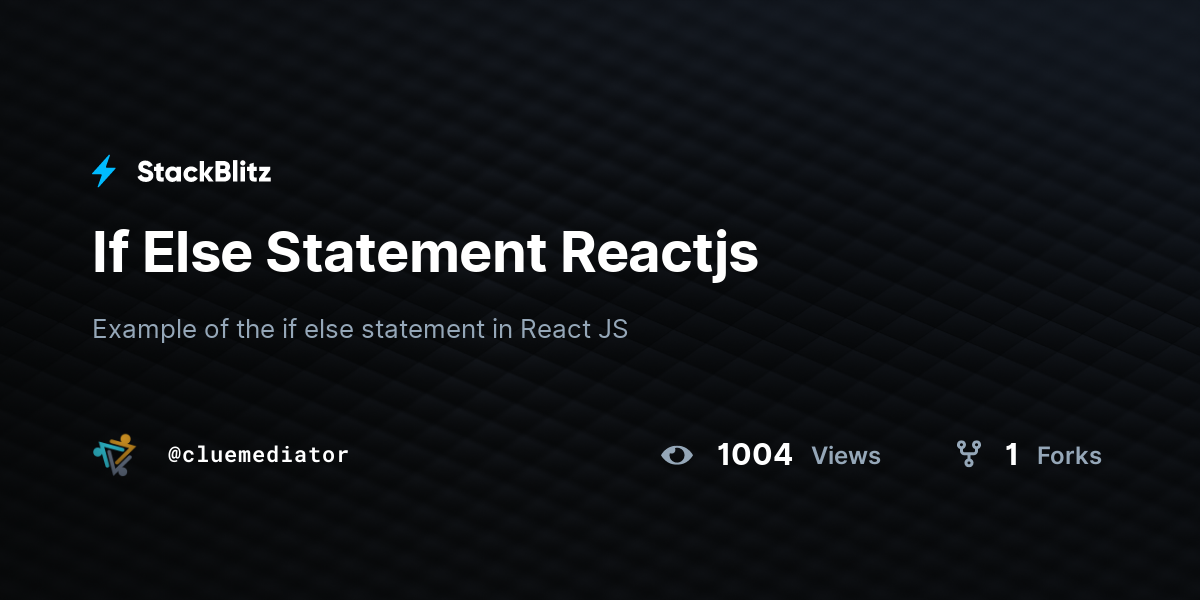Click the word Else in the heading
The height and width of the screenshot is (600, 1200).
point(197,254)
